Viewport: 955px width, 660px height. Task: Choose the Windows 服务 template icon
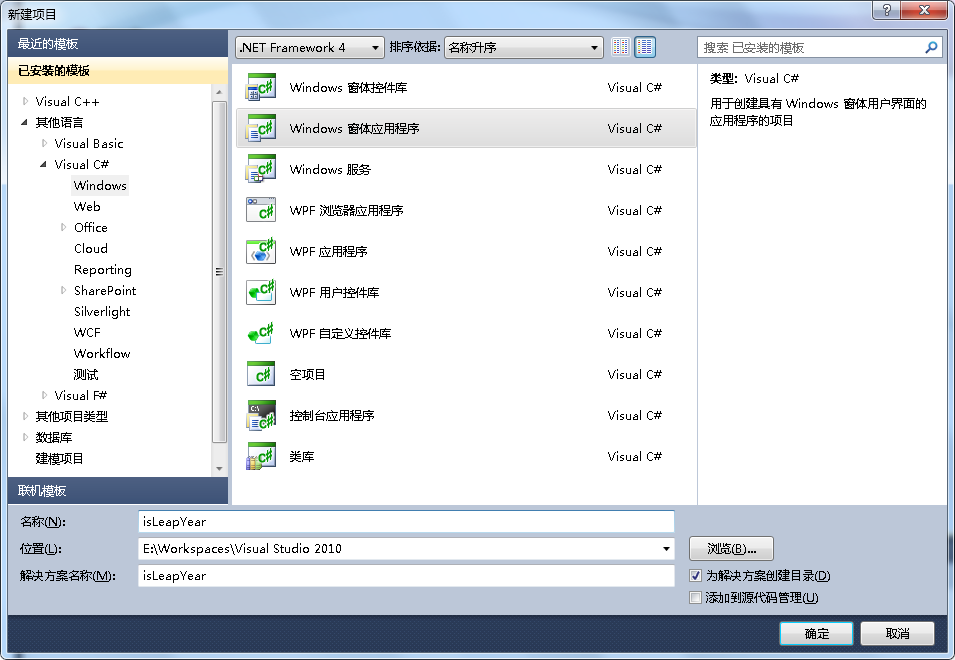tap(261, 169)
